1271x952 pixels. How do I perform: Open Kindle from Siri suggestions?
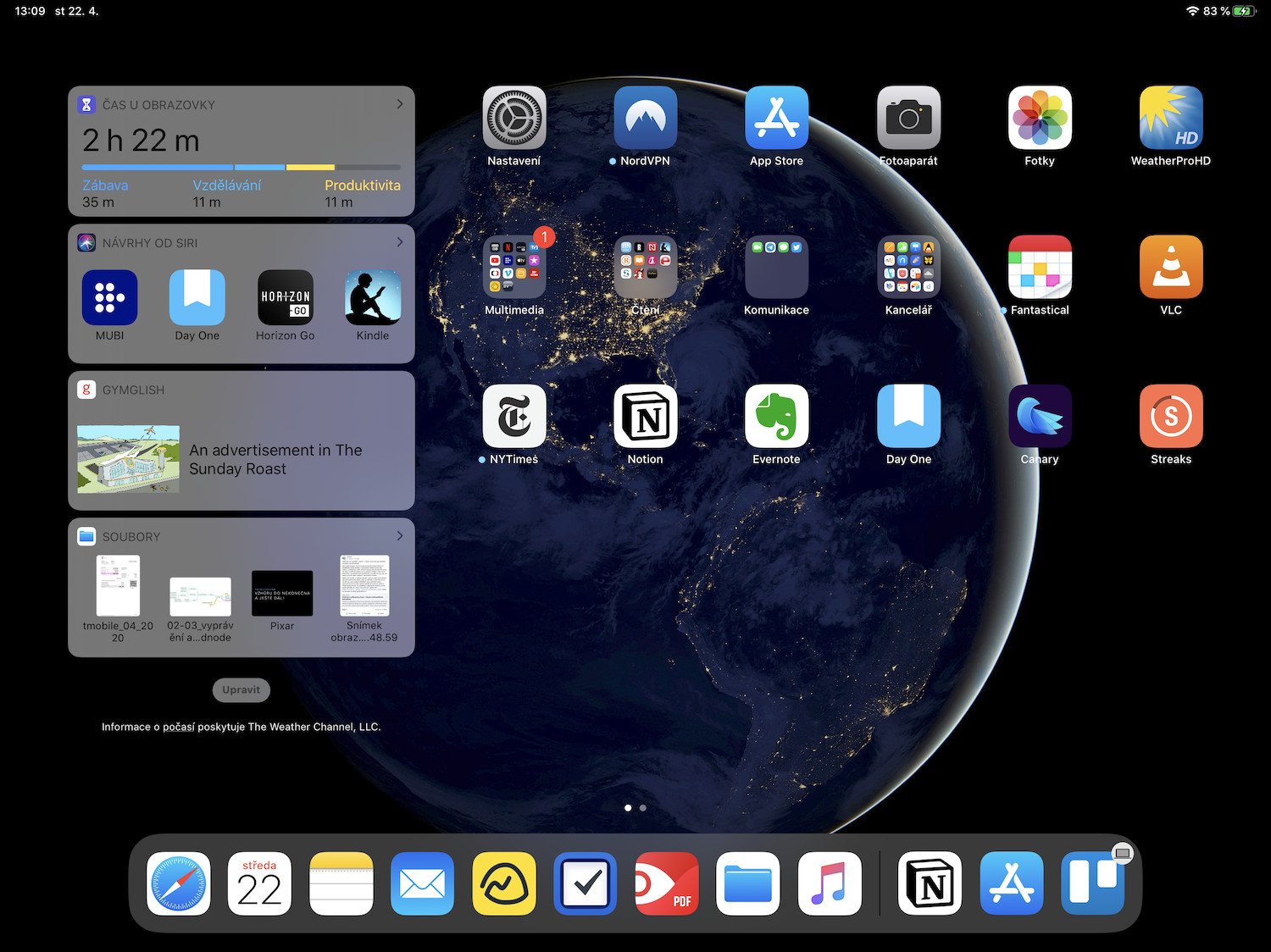pos(373,297)
